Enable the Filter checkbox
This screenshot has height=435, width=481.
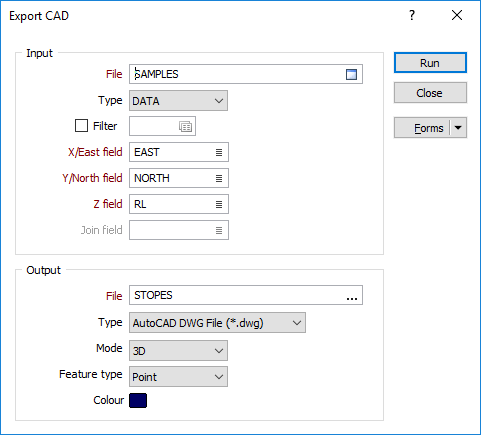tap(81, 126)
